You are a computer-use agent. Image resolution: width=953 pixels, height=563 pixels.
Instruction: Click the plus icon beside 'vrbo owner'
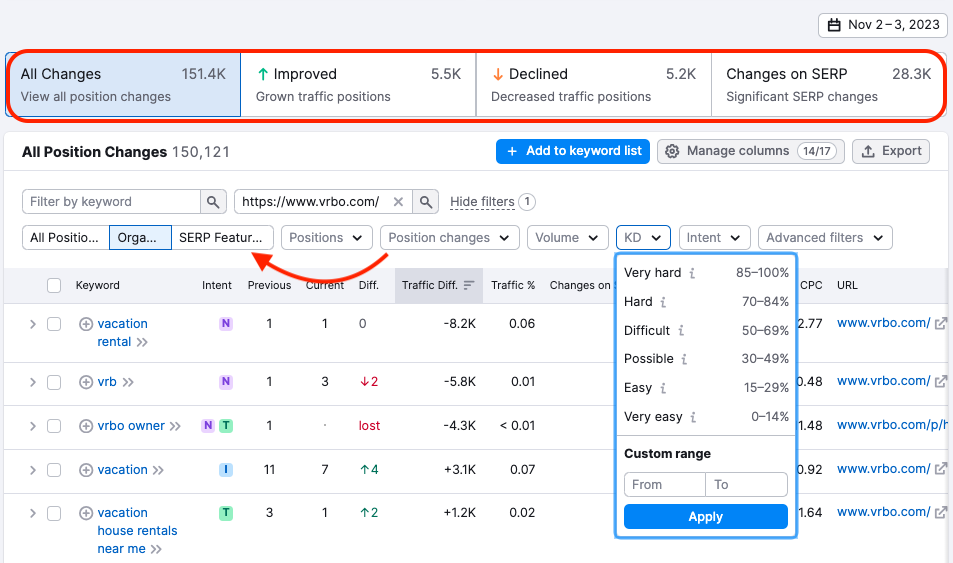tap(86, 426)
